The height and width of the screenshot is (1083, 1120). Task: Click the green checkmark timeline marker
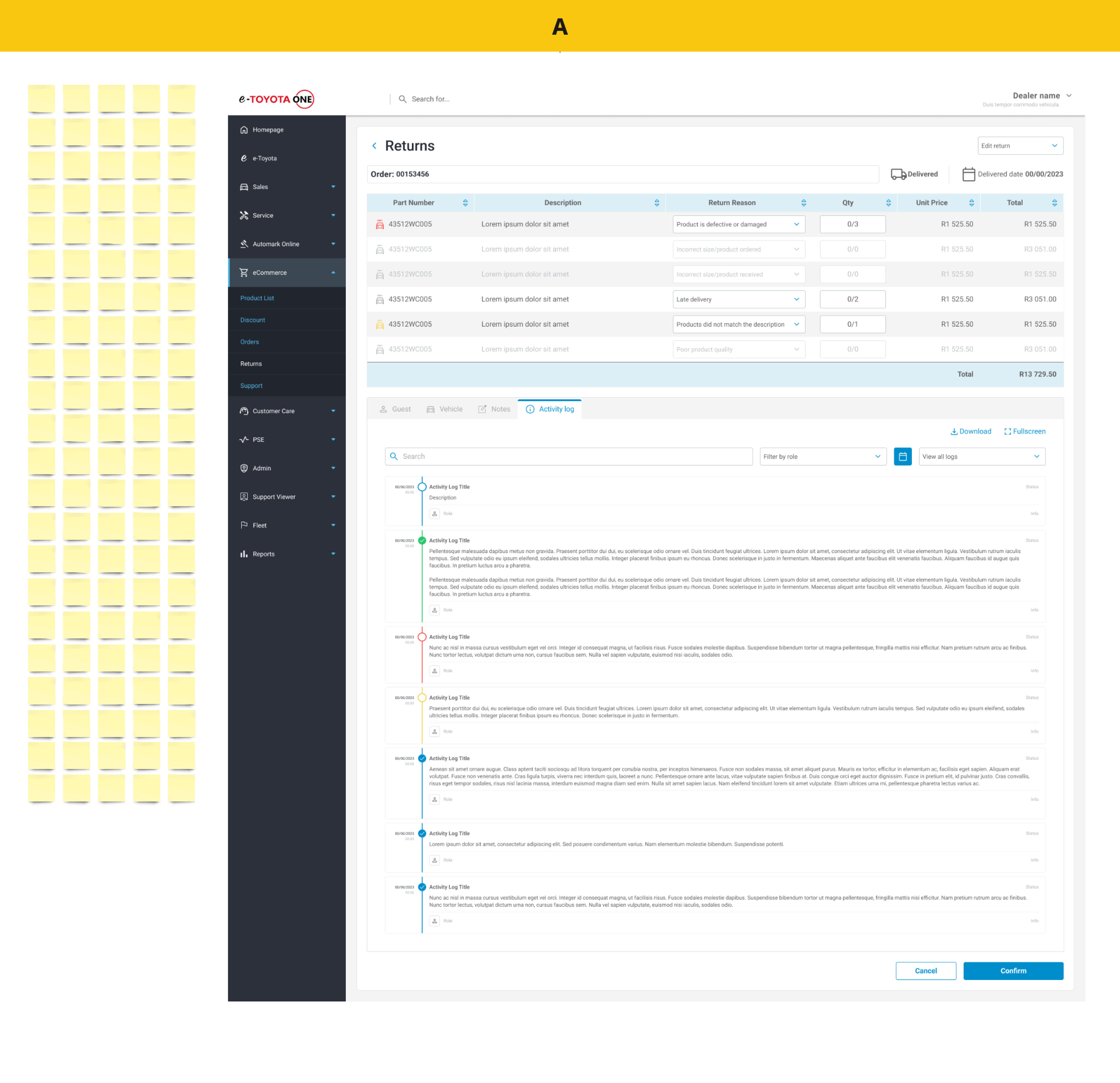click(x=422, y=540)
